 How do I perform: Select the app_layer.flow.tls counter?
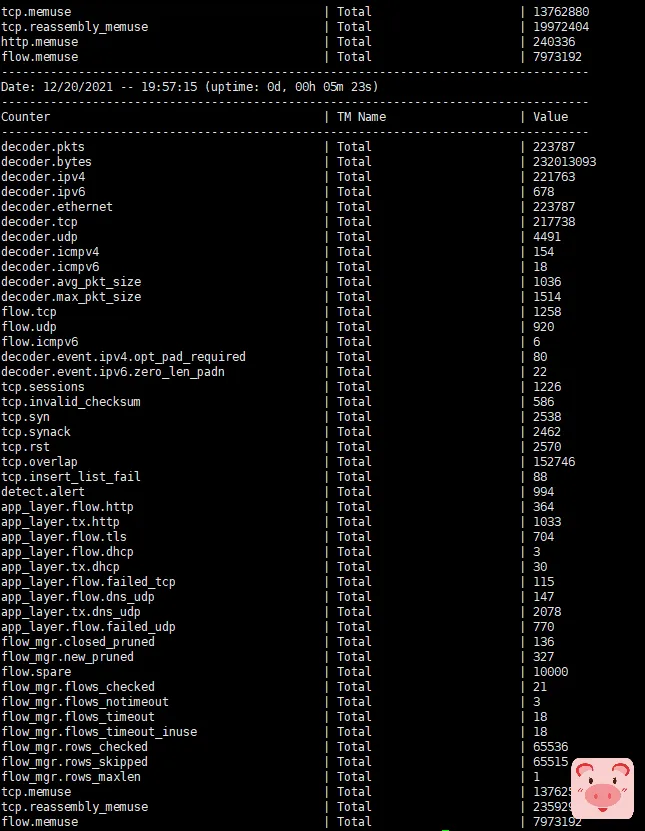pyautogui.click(x=64, y=537)
